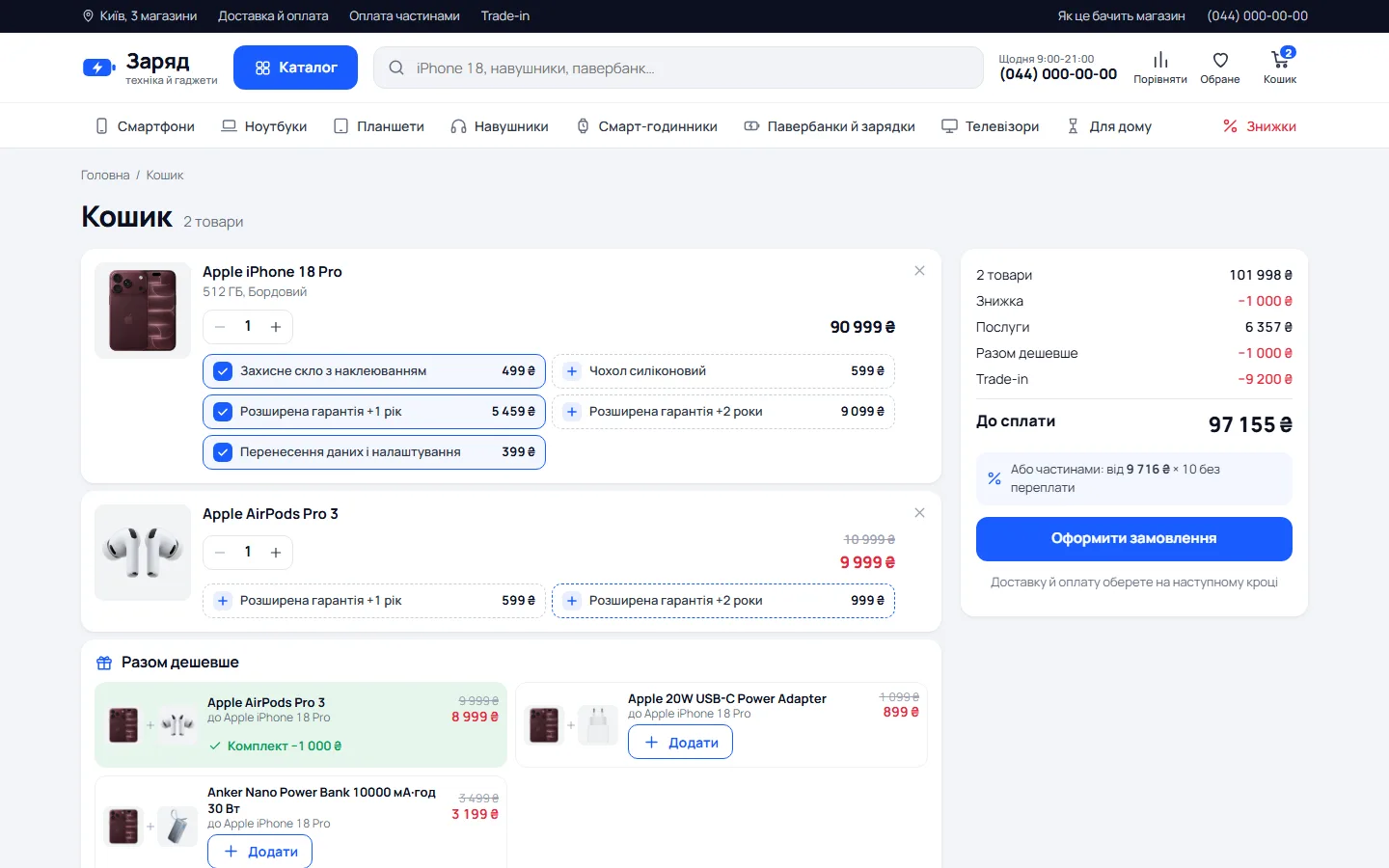Open the Смарт-годинники category
Viewport: 1389px width, 868px height.
click(647, 126)
